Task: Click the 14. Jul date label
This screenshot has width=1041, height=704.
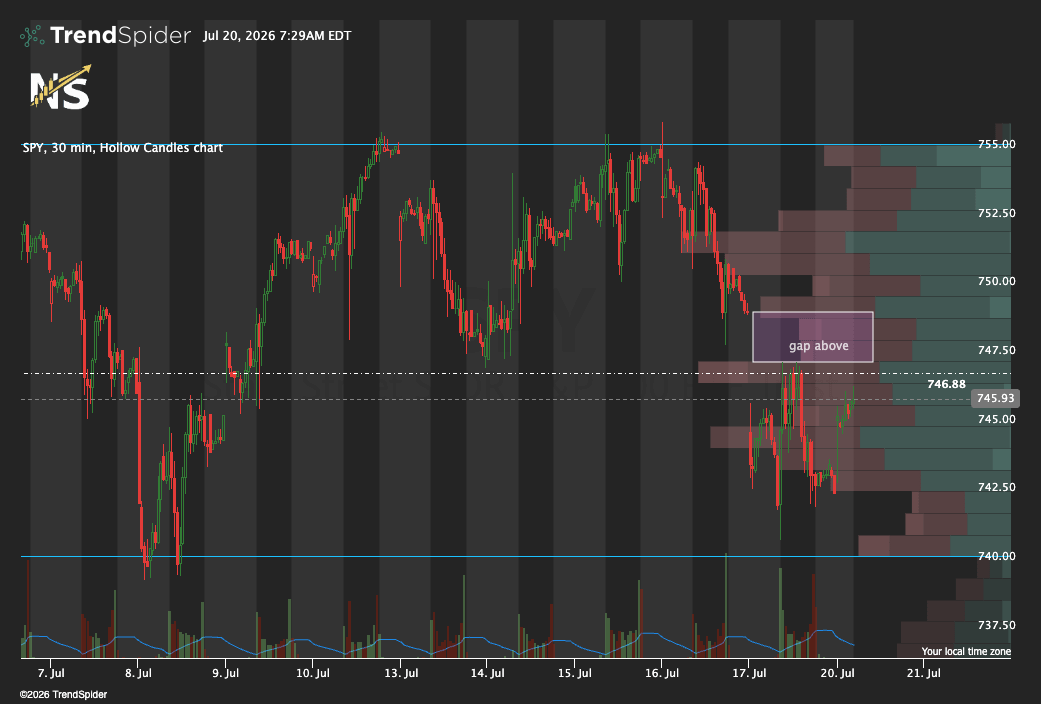Action: pyautogui.click(x=487, y=673)
